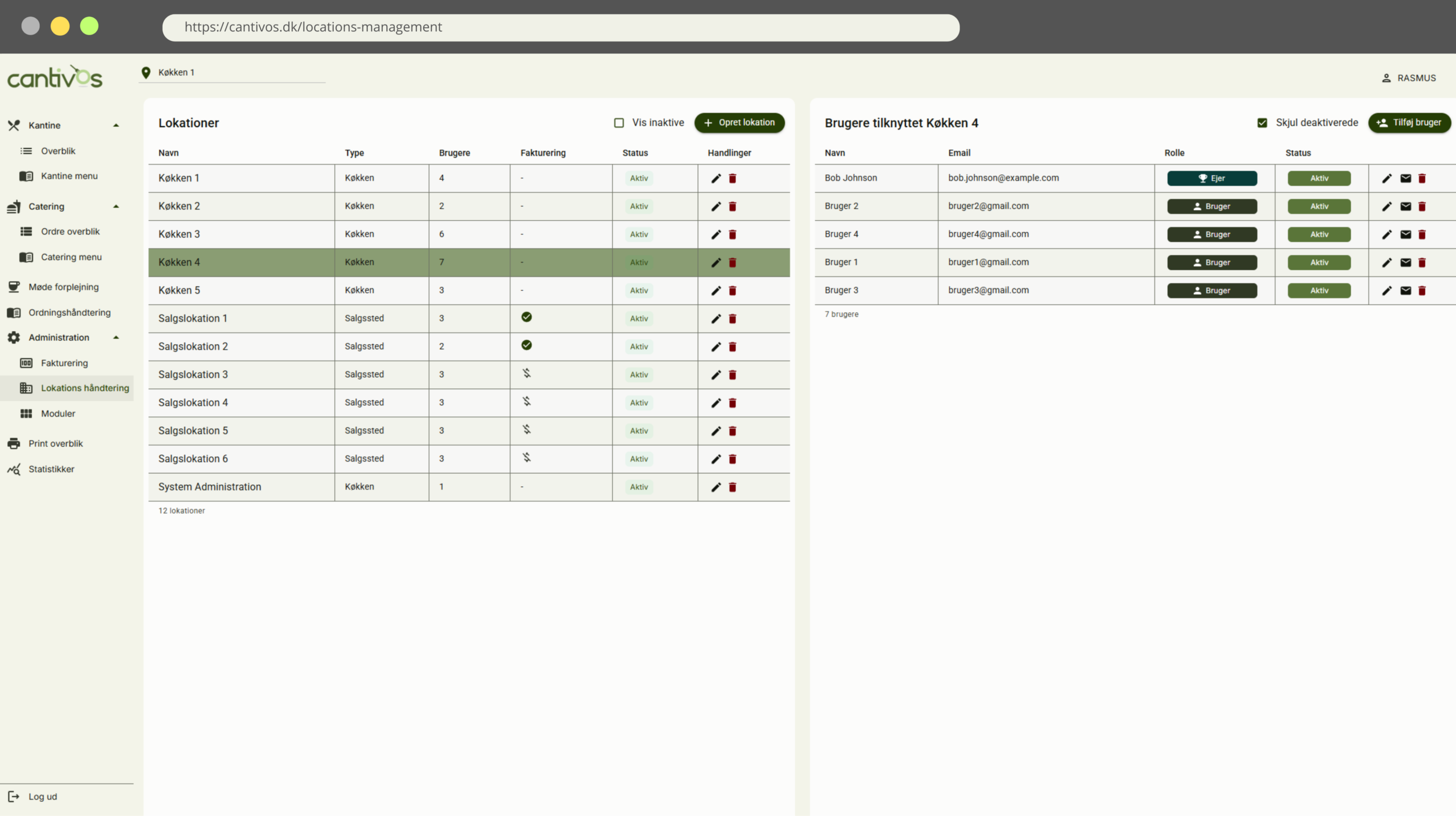Click the Opret lokation button

pyautogui.click(x=739, y=123)
